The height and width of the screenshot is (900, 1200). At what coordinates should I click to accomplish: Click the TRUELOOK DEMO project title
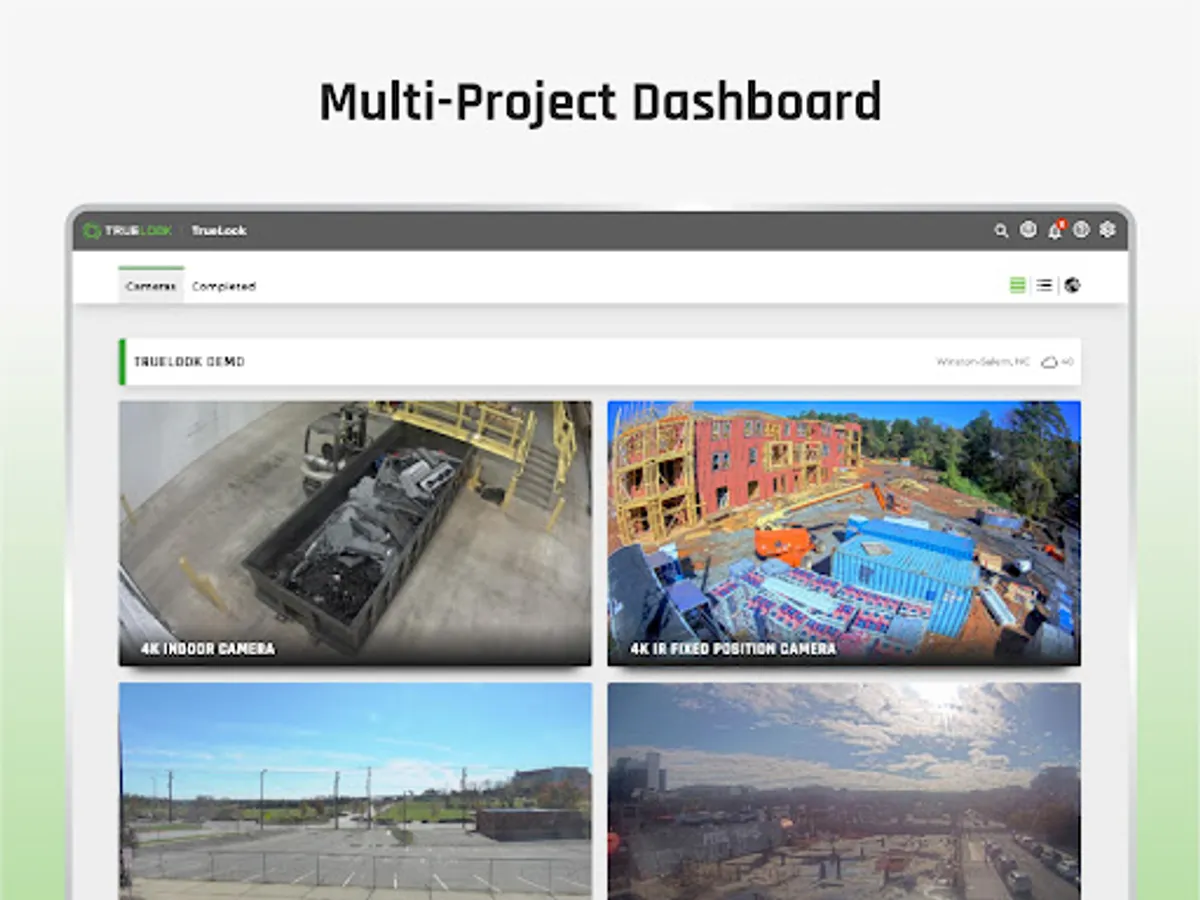click(x=189, y=362)
